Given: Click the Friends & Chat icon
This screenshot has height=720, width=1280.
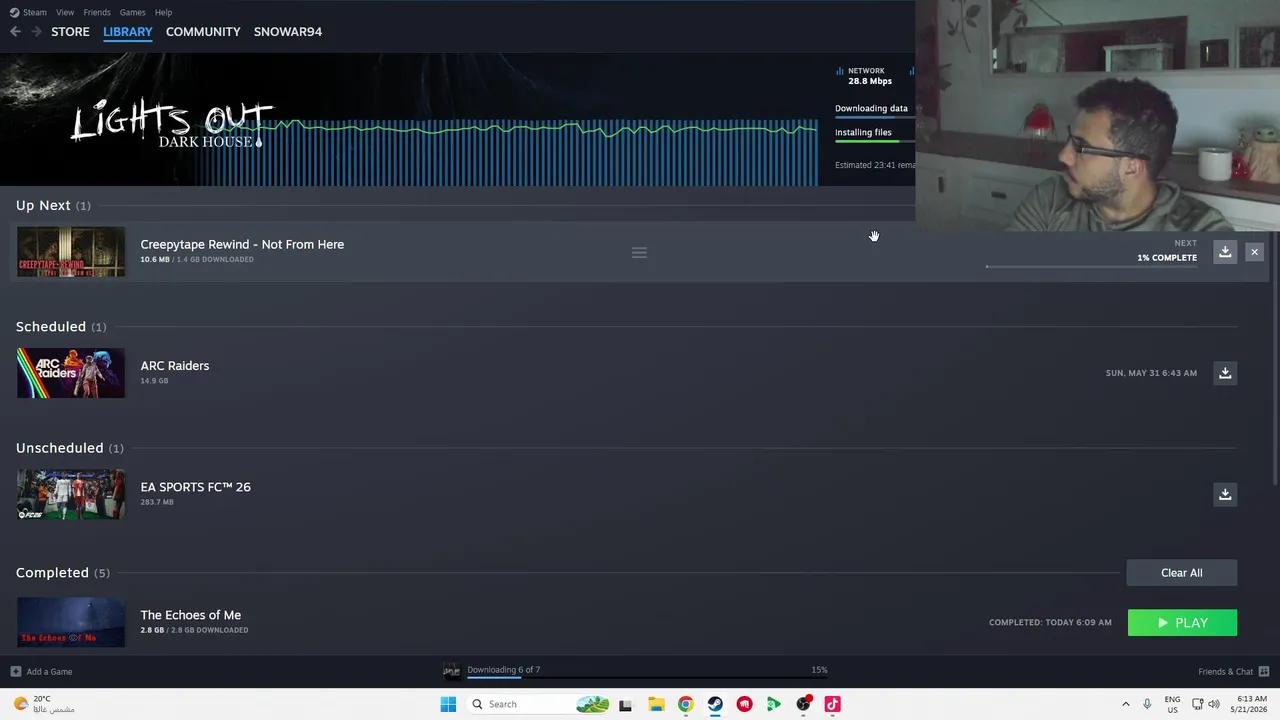Looking at the screenshot, I should [1263, 672].
